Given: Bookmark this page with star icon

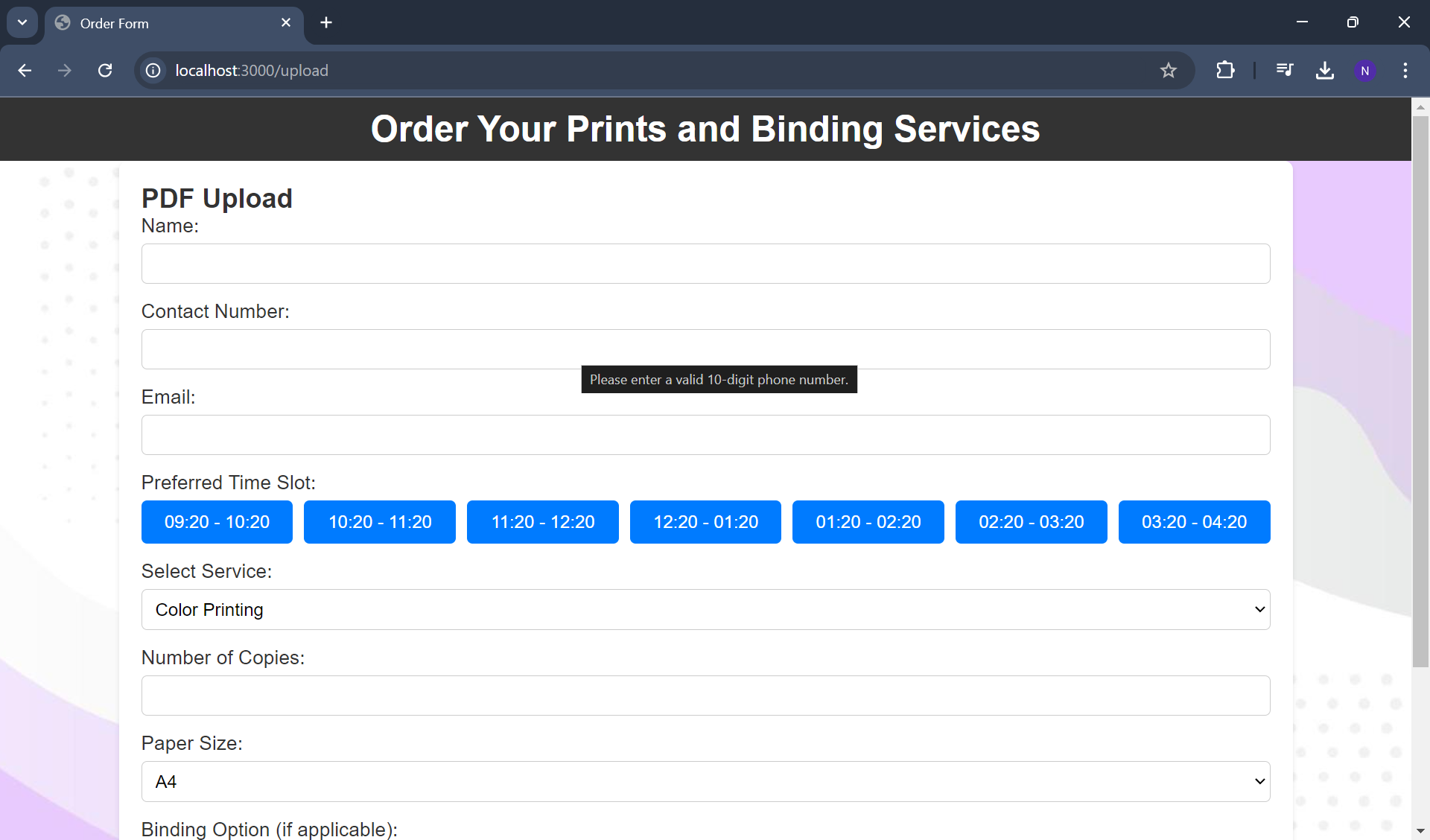Looking at the screenshot, I should pyautogui.click(x=1168, y=70).
